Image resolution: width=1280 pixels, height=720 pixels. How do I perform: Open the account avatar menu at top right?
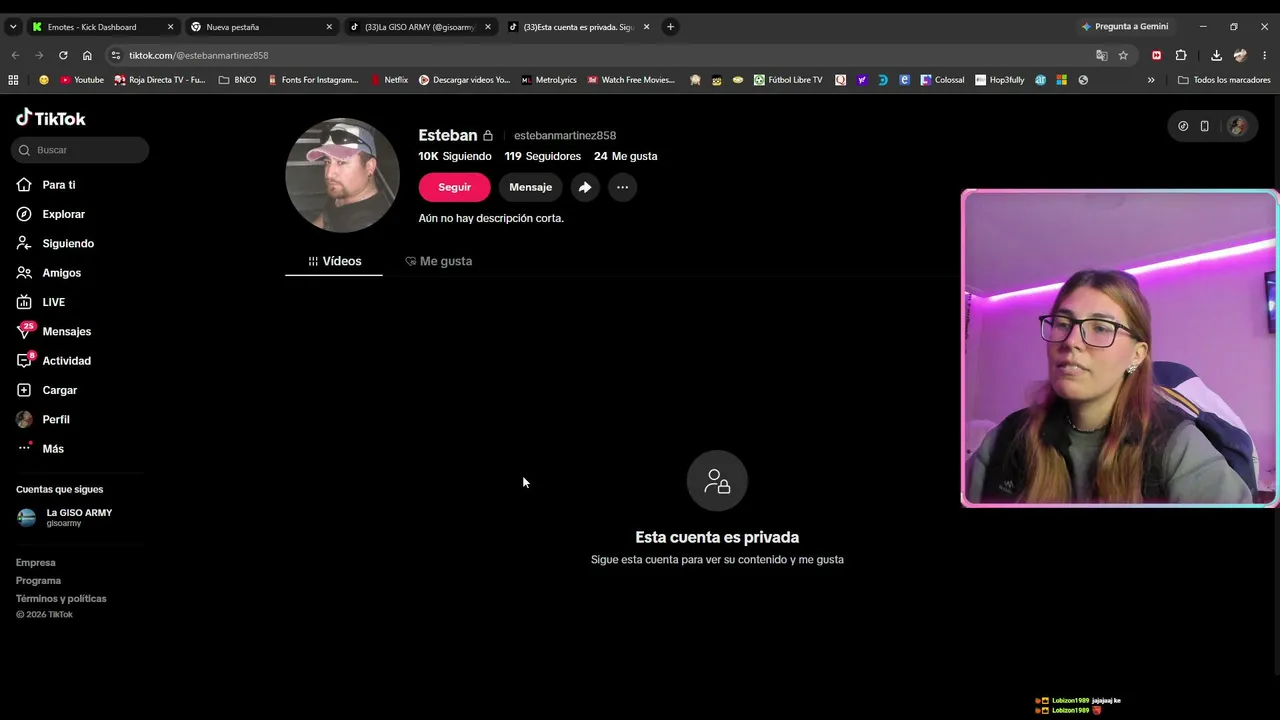pos(1238,126)
